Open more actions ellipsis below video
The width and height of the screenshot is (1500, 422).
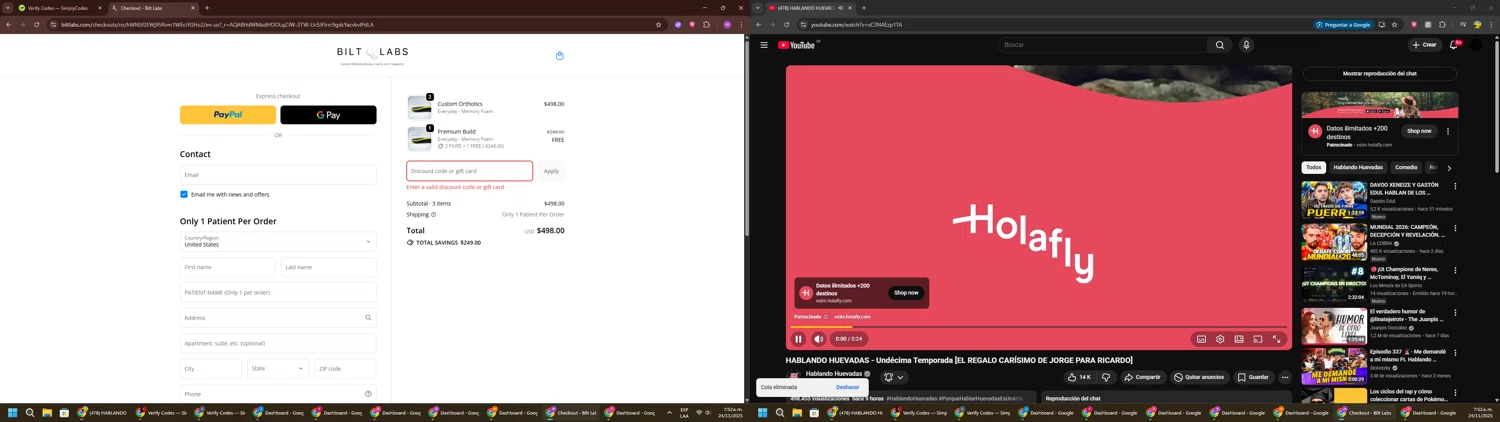click(x=1285, y=377)
